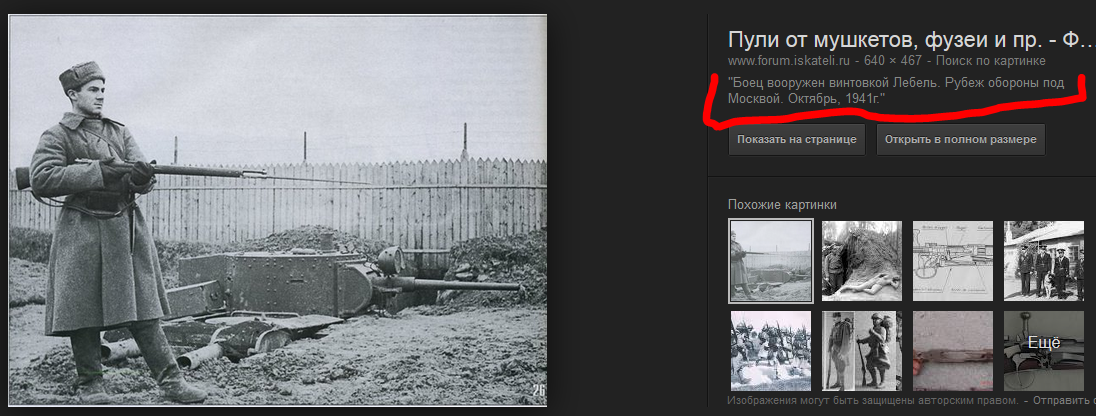Screen dimensions: 1096x416
Task: Click the "Показать на странице" button
Action: click(x=797, y=139)
